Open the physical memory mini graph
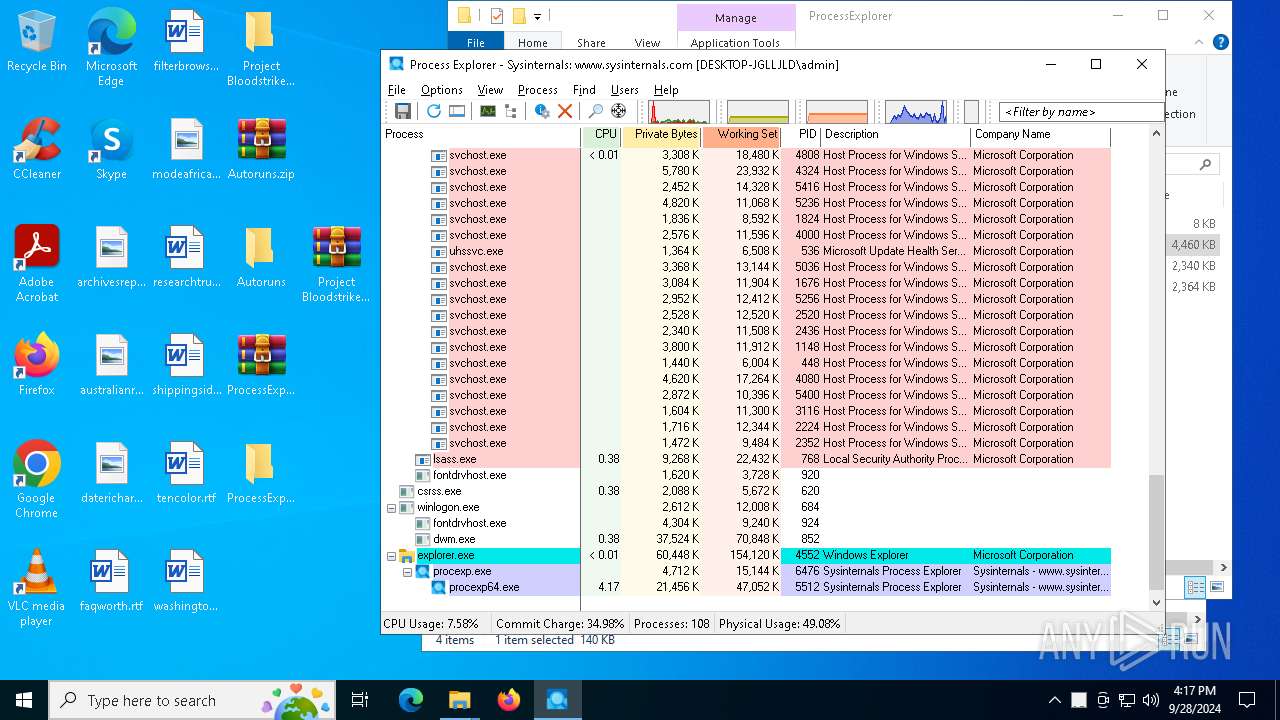This screenshot has width=1280, height=720. tap(837, 111)
